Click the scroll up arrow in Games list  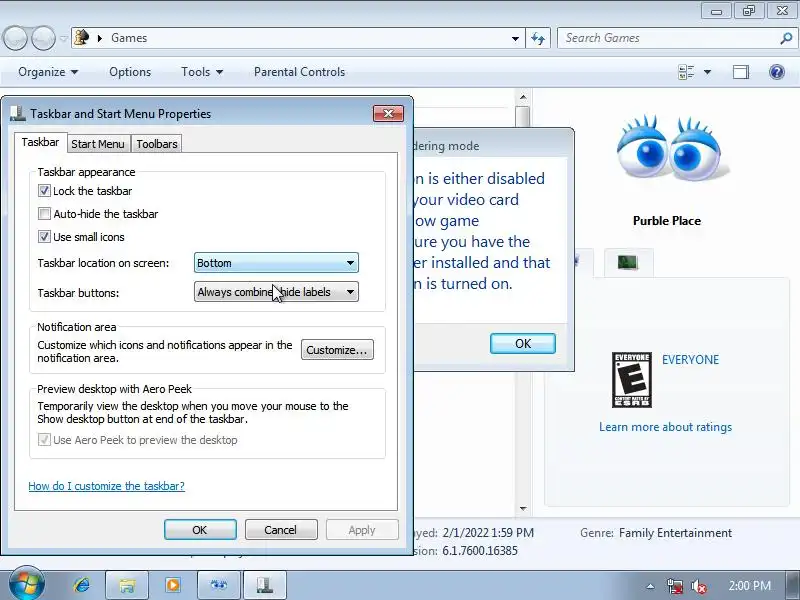(x=523, y=96)
